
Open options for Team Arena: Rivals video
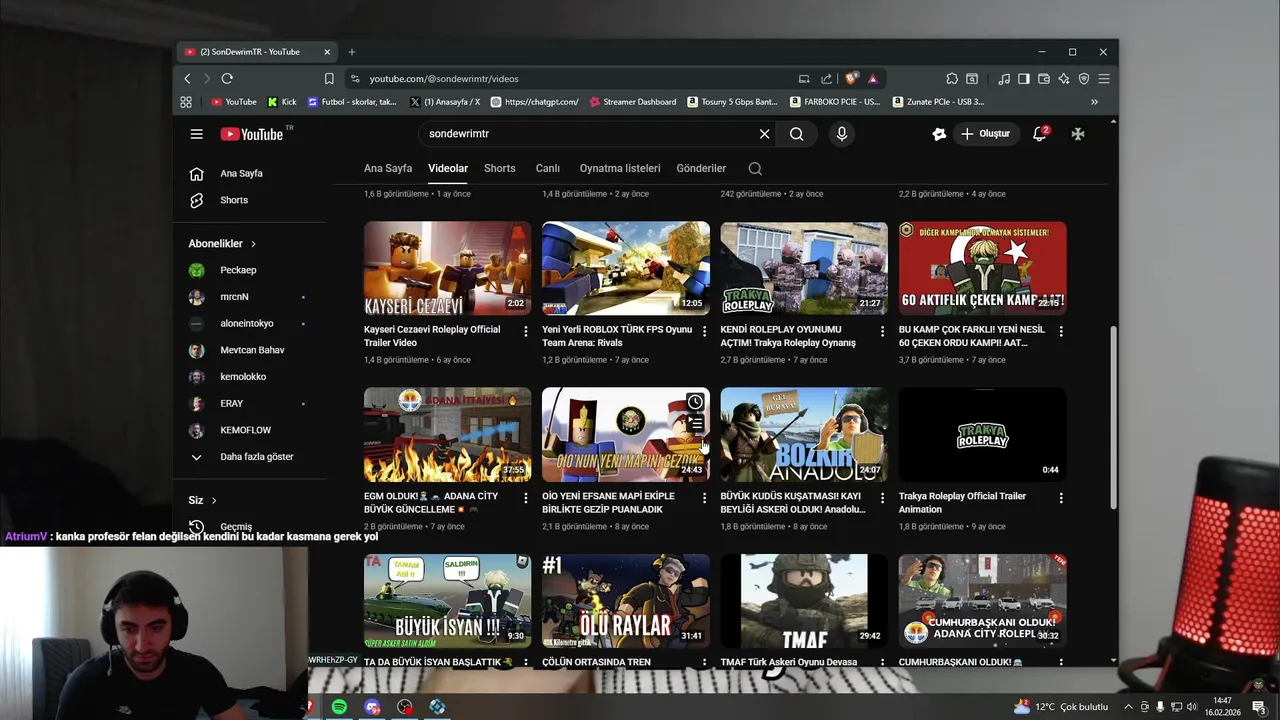(x=704, y=331)
